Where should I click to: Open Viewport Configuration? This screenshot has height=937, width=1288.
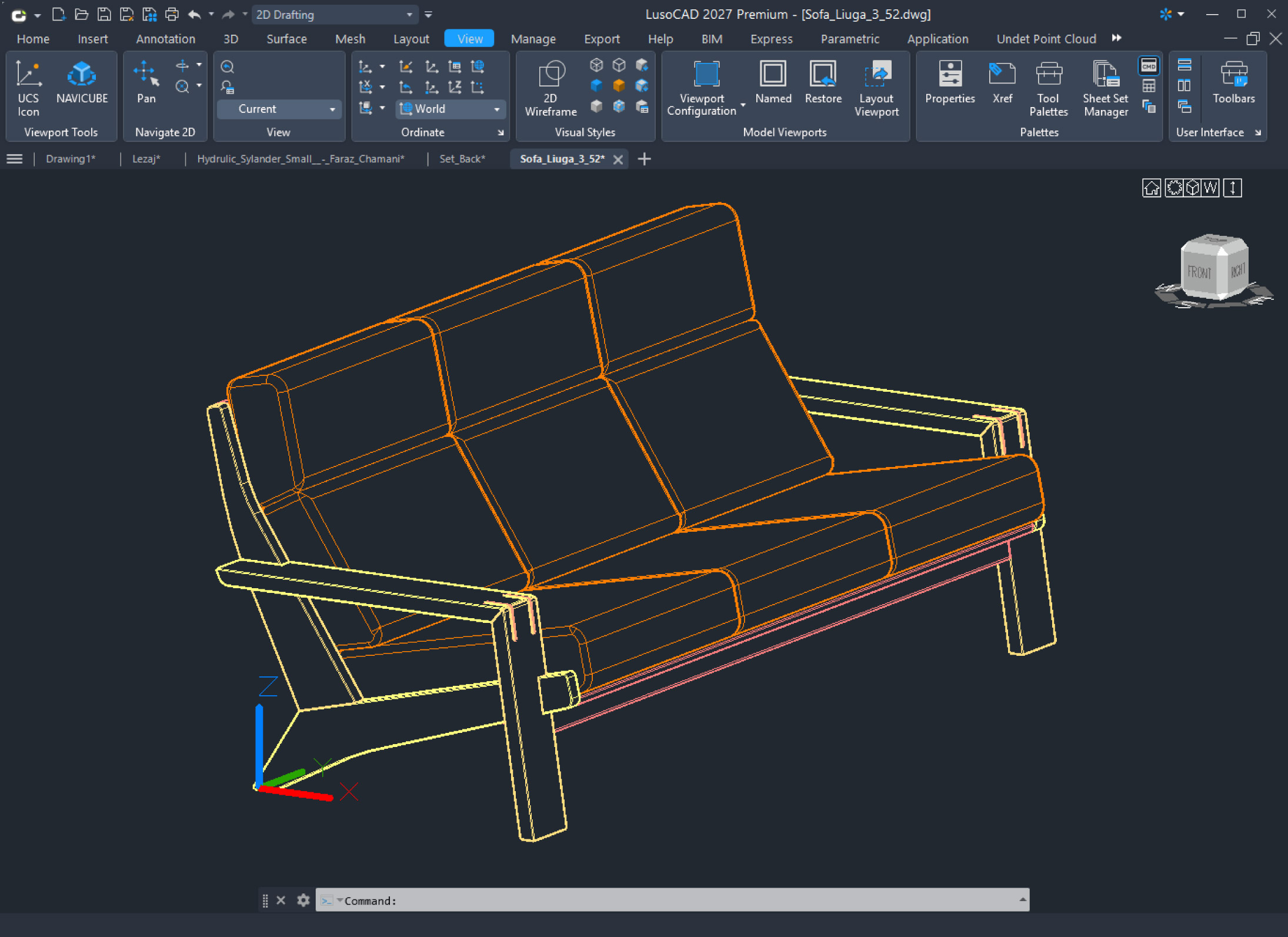pyautogui.click(x=702, y=89)
